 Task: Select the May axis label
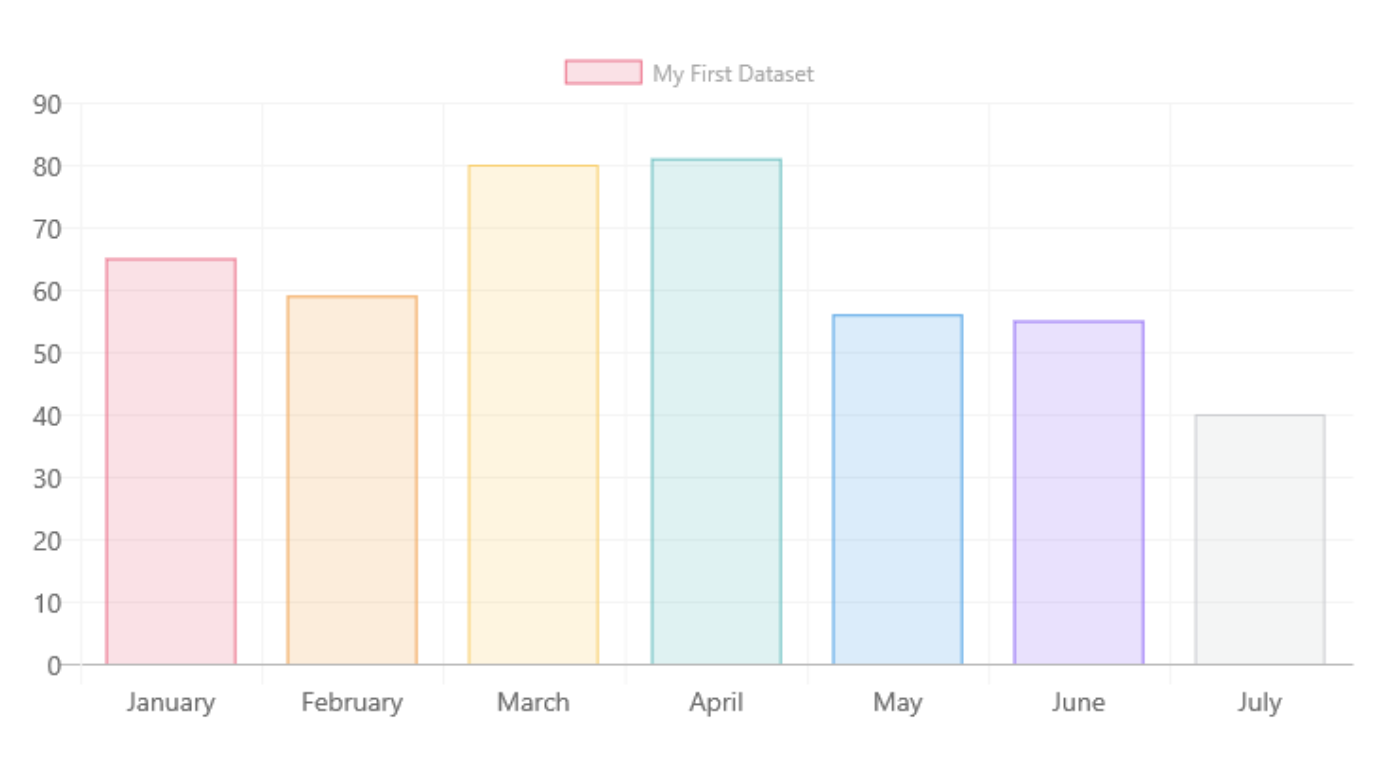pyautogui.click(x=897, y=702)
